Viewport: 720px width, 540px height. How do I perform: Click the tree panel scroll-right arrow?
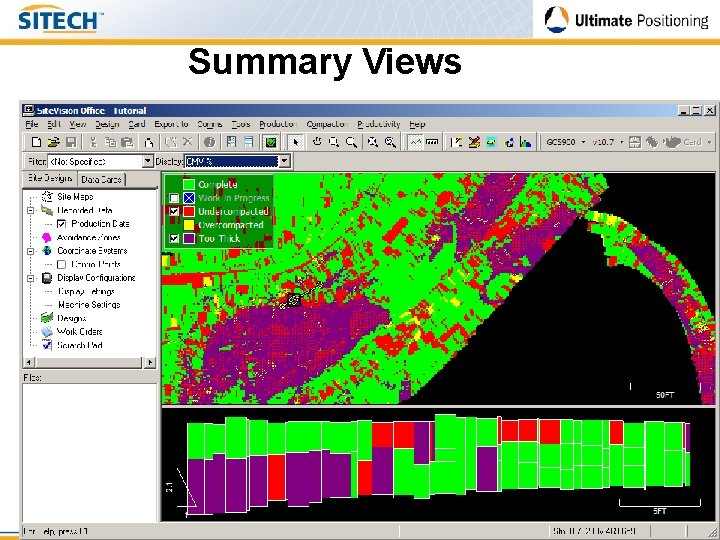tap(150, 363)
